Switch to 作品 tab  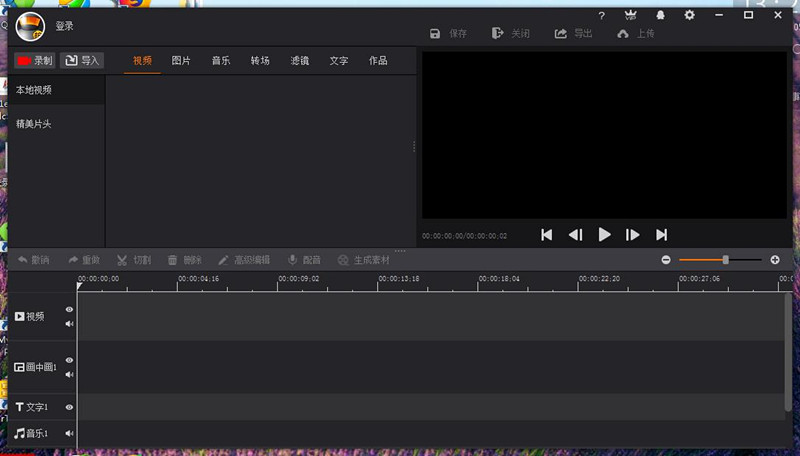pos(378,61)
